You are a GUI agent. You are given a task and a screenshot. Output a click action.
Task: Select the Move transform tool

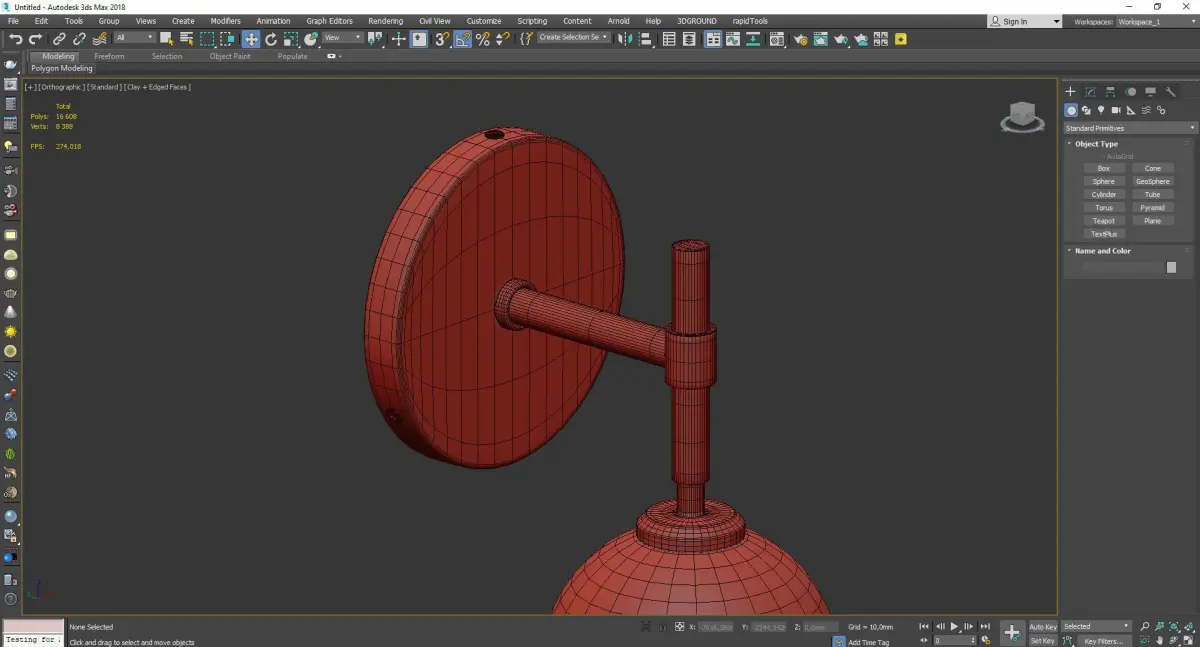point(250,39)
